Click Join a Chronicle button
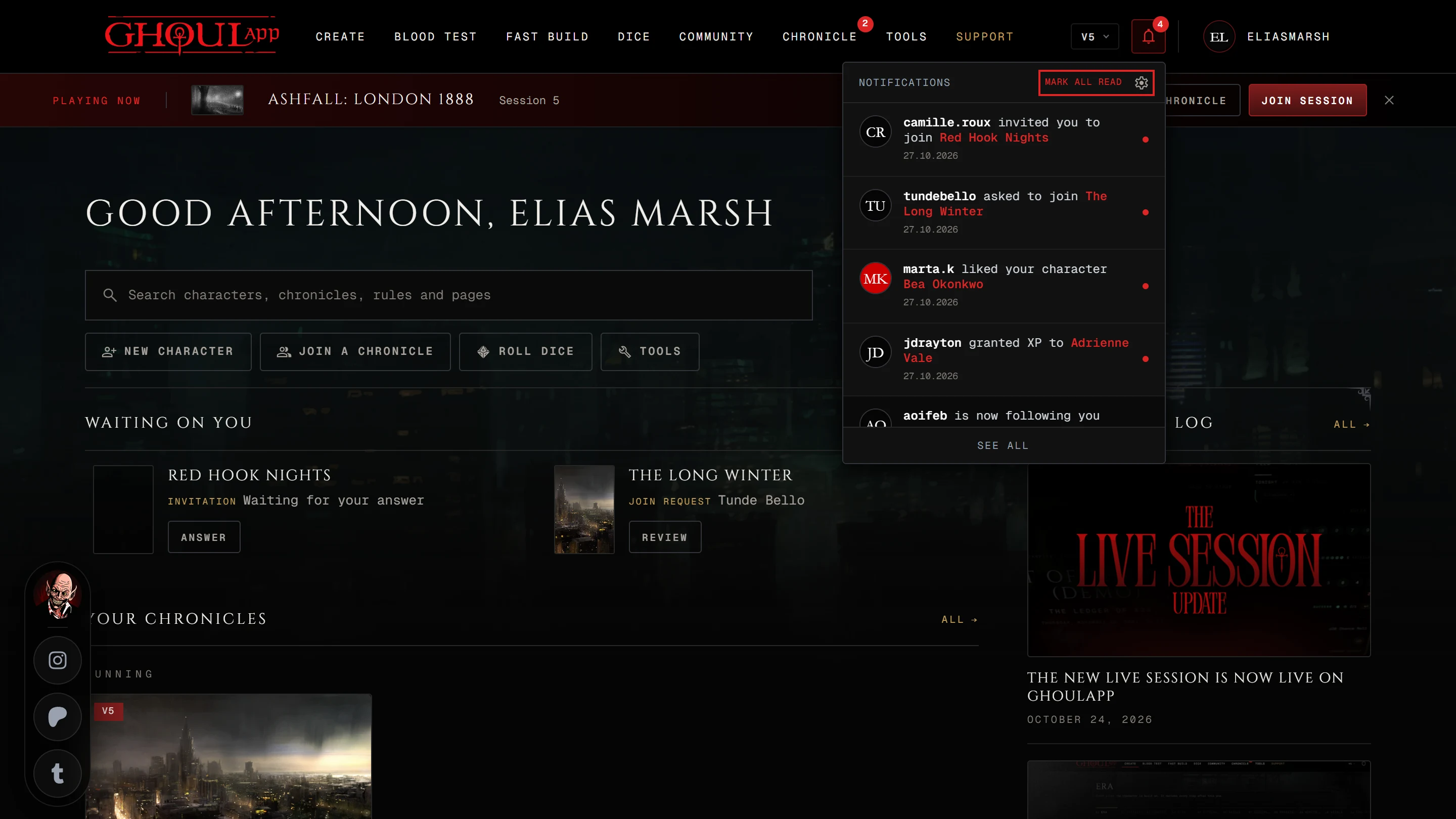Image resolution: width=1456 pixels, height=819 pixels. coord(355,351)
